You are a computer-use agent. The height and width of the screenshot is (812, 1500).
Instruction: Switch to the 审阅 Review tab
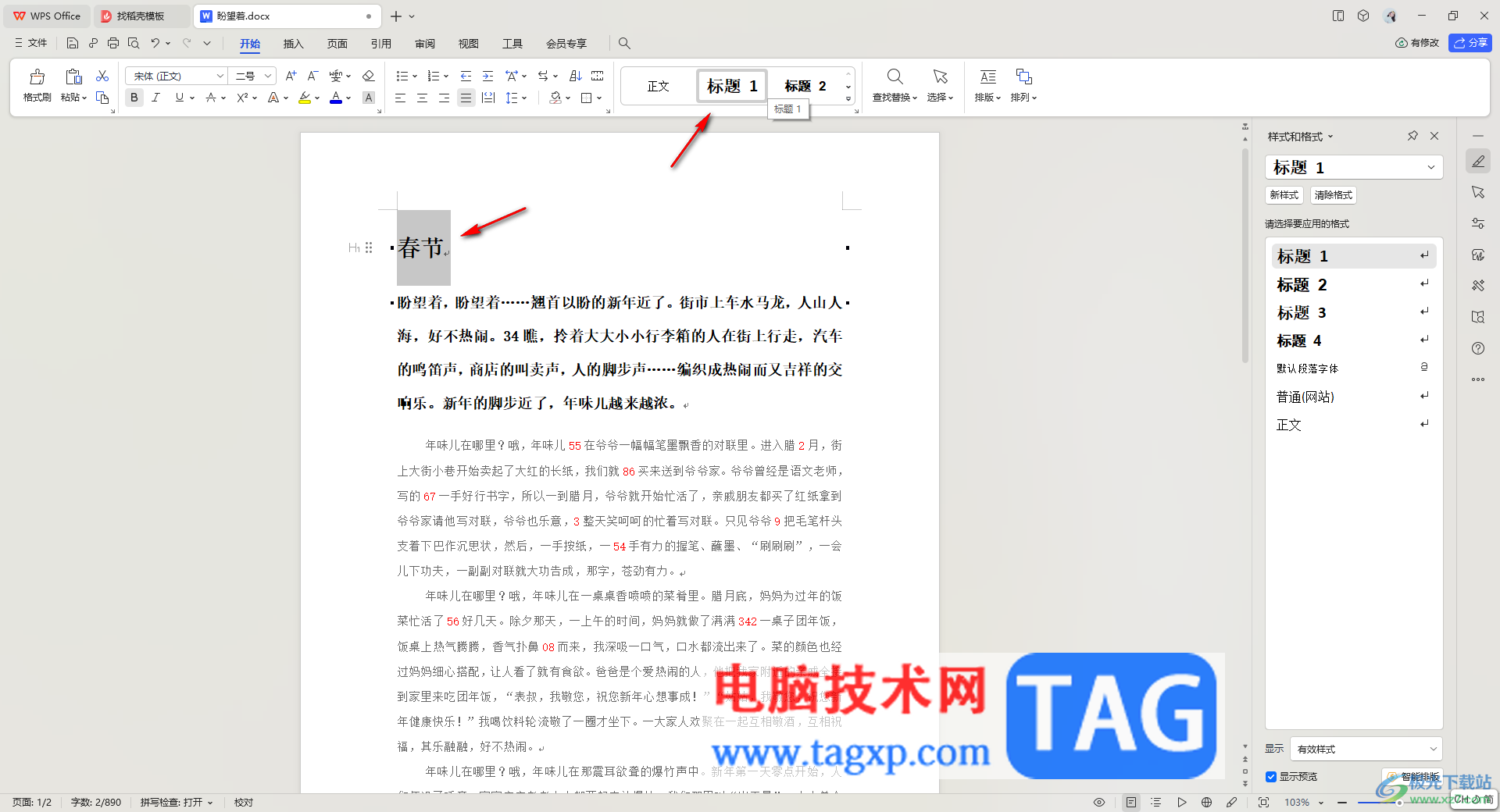coord(424,44)
